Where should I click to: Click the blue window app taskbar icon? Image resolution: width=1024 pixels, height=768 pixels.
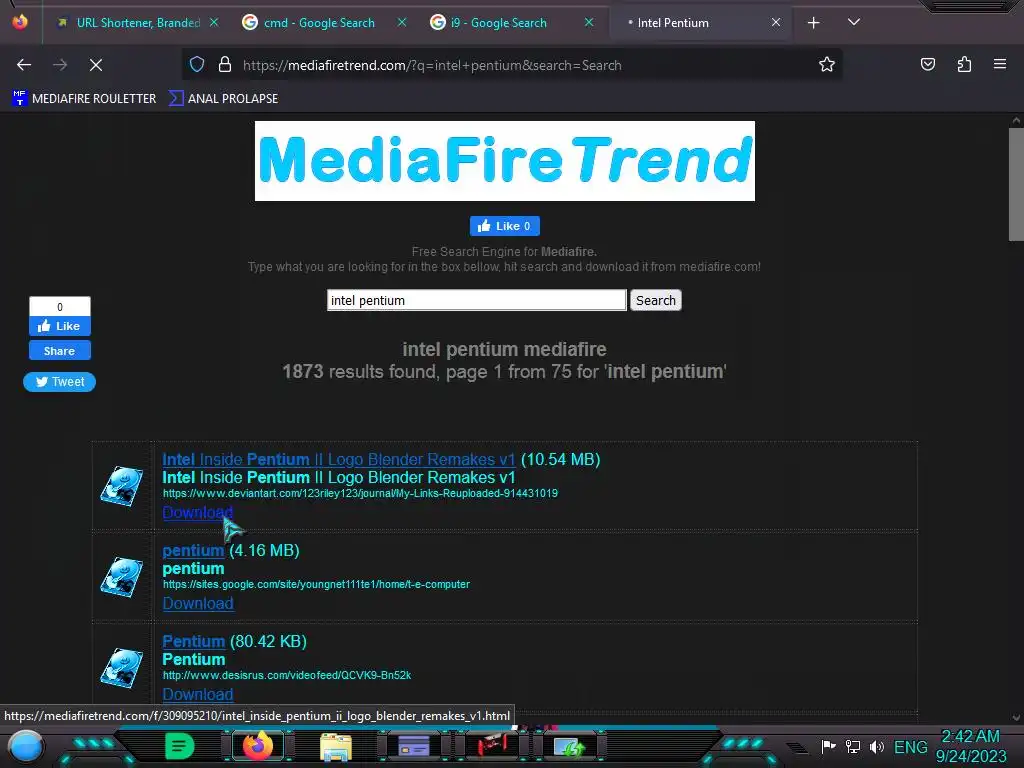tap(413, 746)
